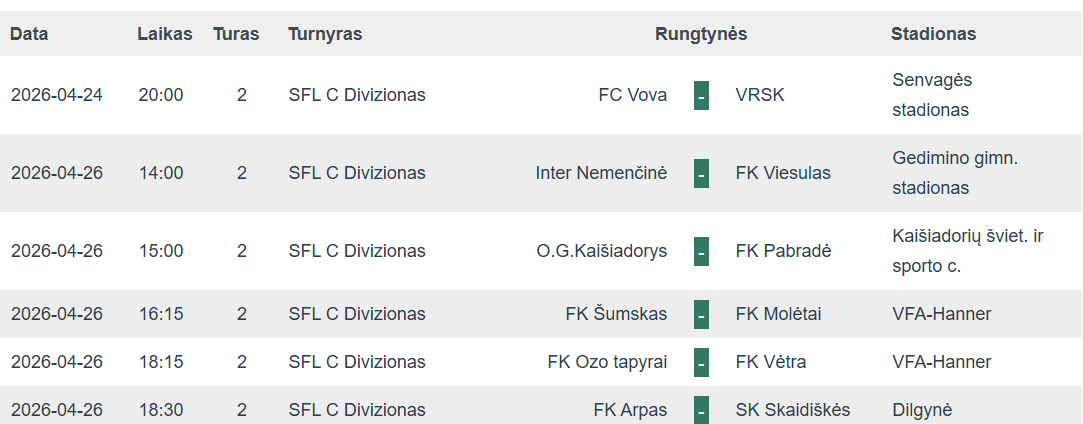
Task: Open the VRSK team link
Action: point(760,96)
